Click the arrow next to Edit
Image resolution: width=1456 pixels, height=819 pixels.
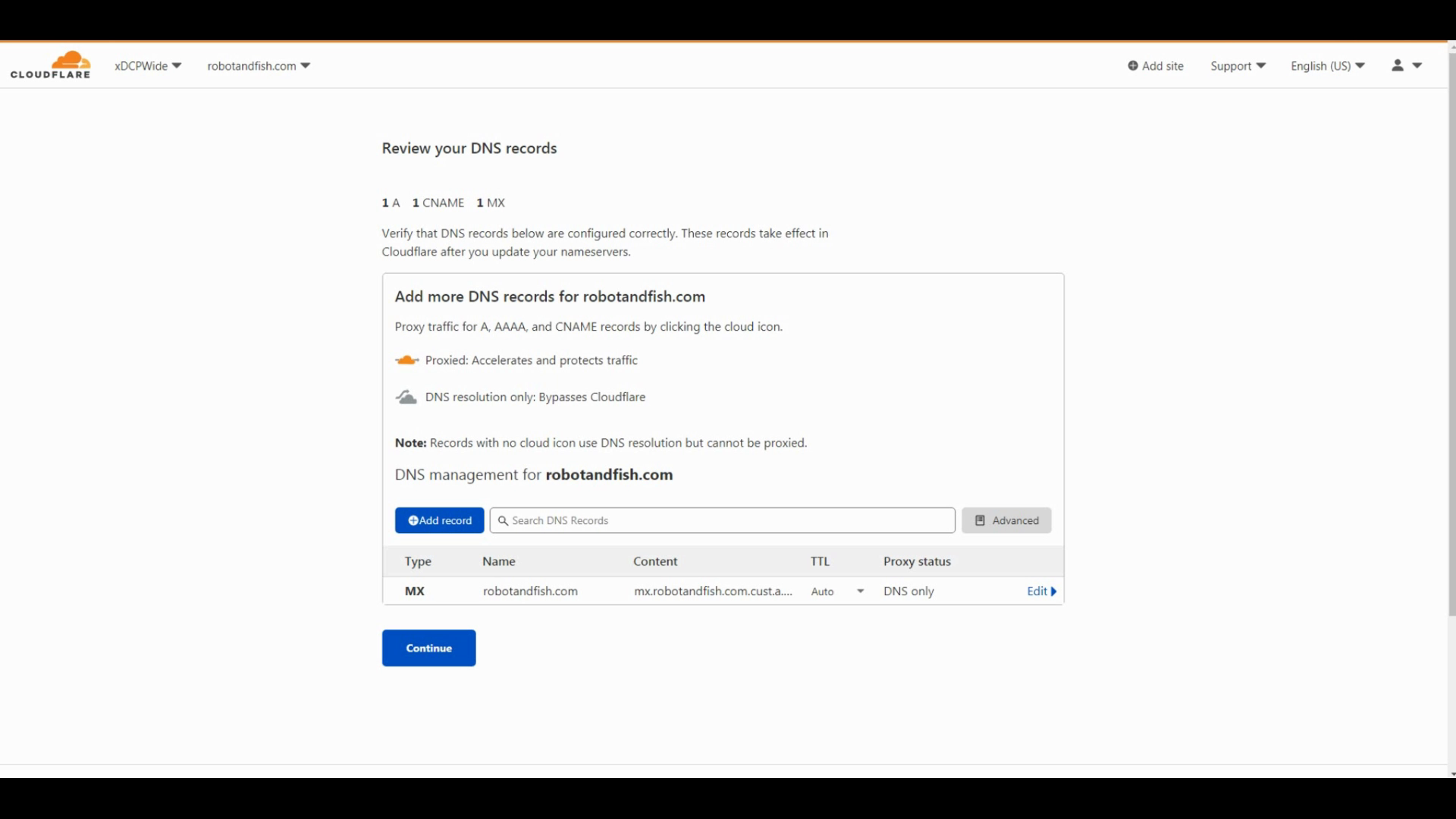tap(1053, 591)
